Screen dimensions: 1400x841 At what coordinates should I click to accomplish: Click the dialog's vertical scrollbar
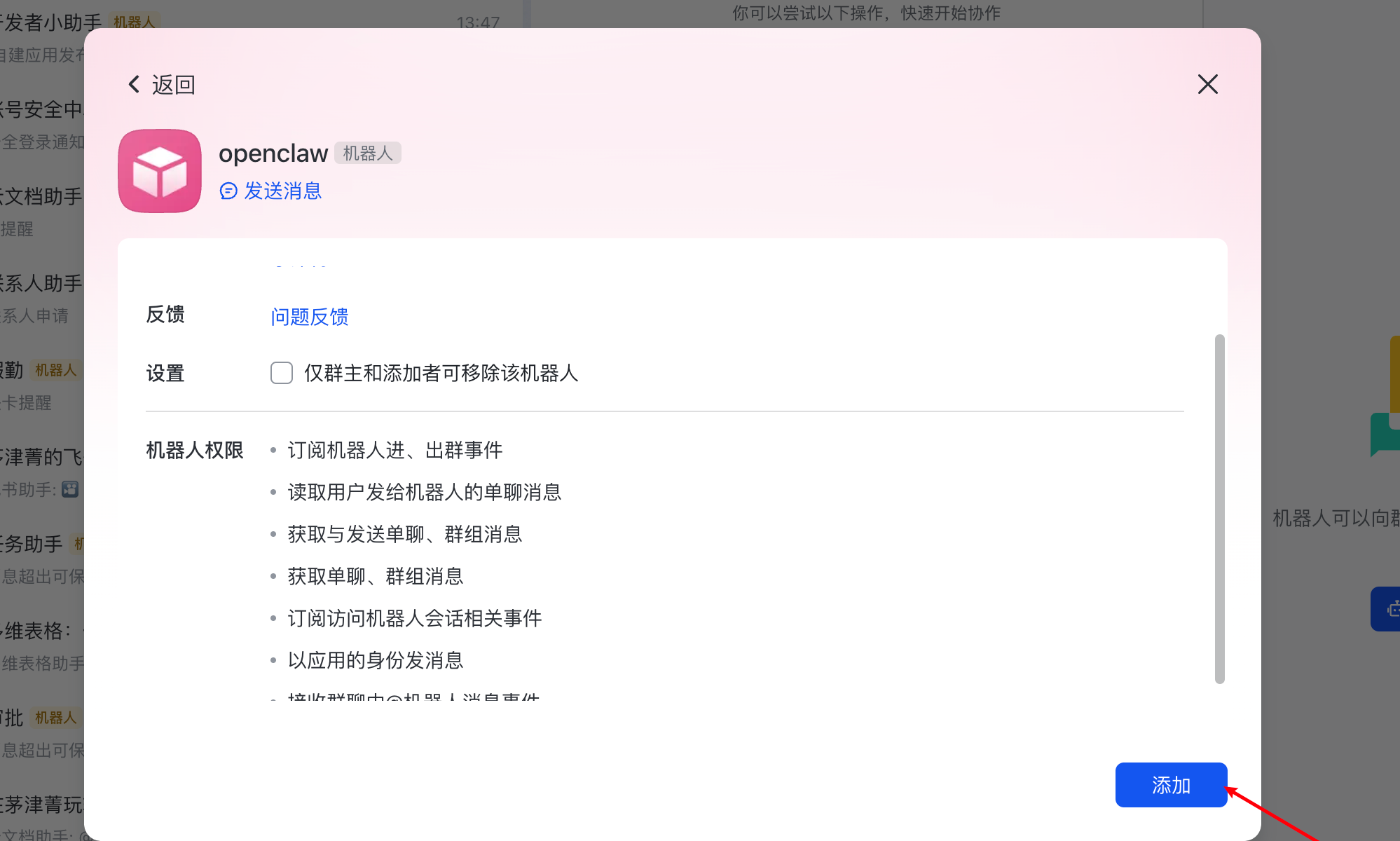click(x=1219, y=509)
